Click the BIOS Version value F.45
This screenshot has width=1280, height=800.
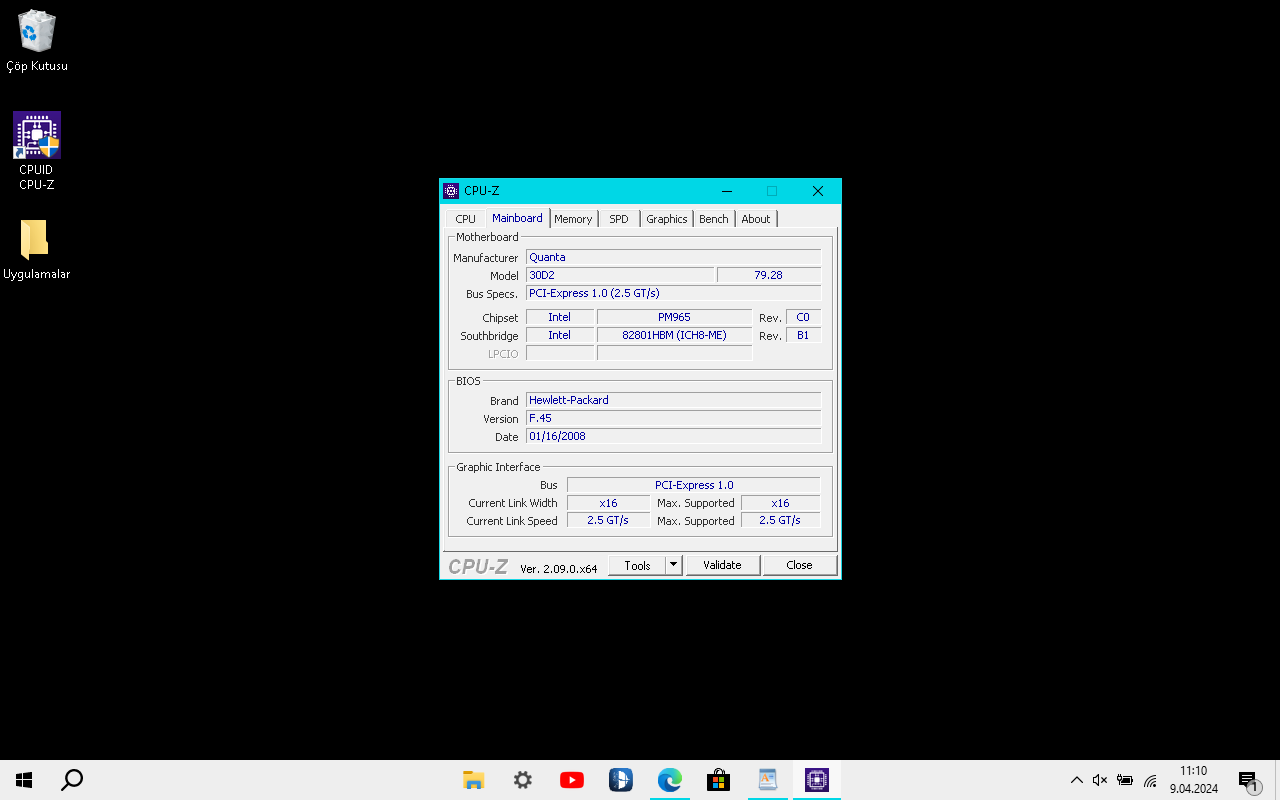(x=674, y=418)
